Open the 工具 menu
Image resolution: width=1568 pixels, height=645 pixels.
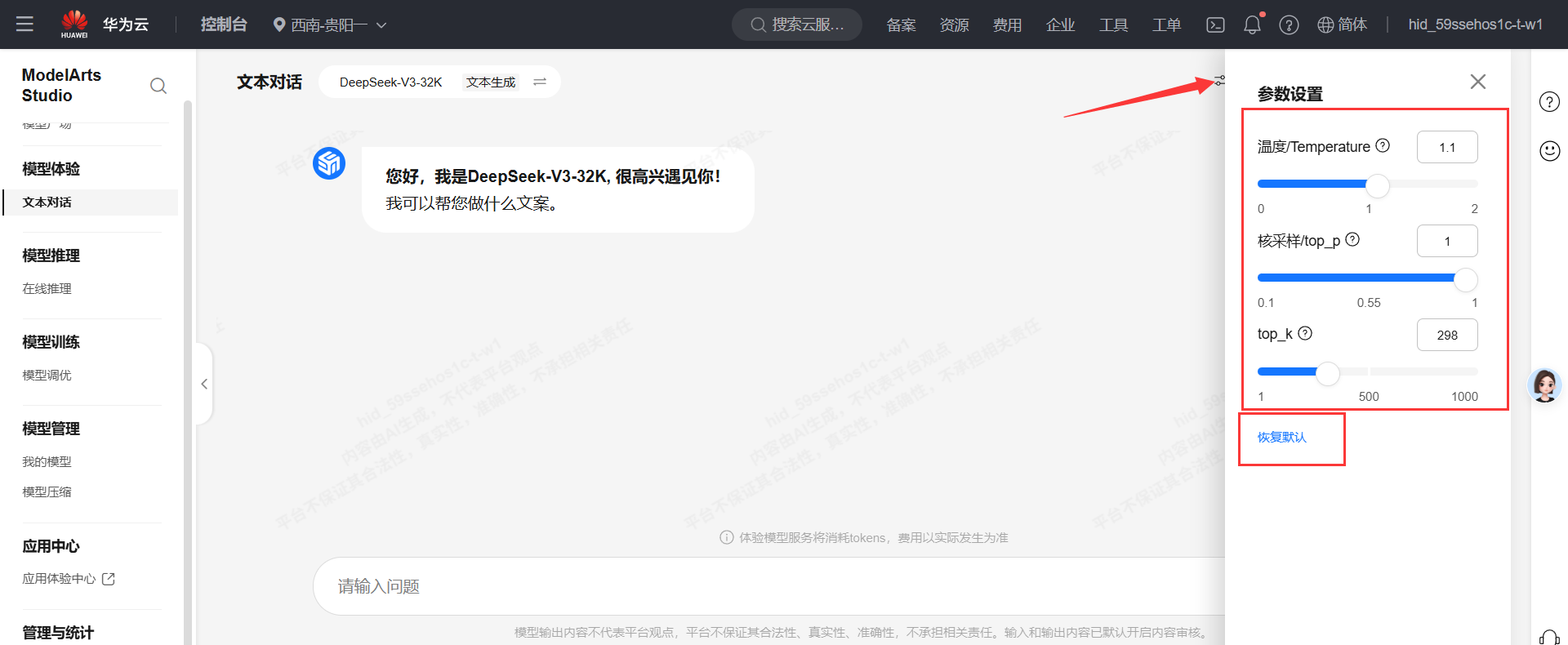tap(1113, 25)
